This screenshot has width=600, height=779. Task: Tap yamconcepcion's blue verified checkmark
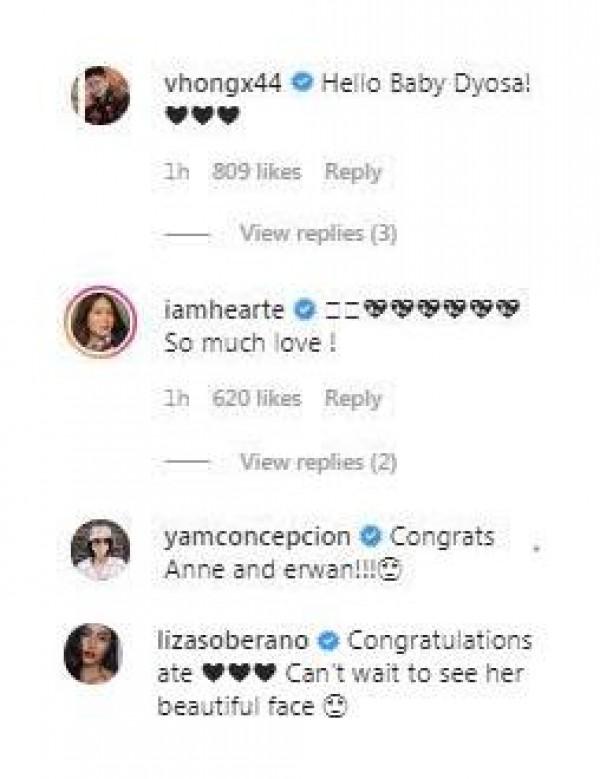coord(369,537)
